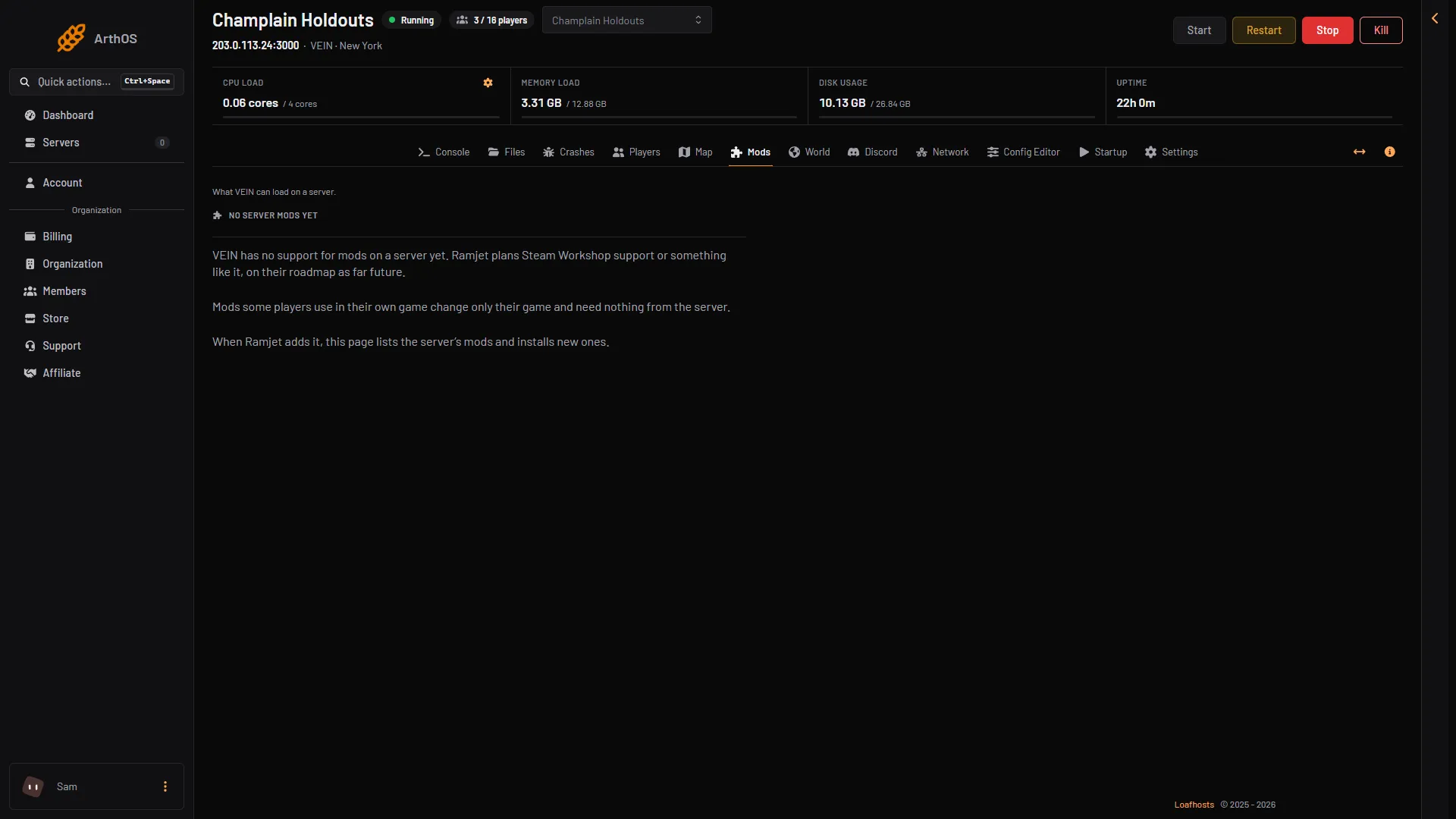Visit the Store page
This screenshot has width=1456, height=819.
(96, 318)
